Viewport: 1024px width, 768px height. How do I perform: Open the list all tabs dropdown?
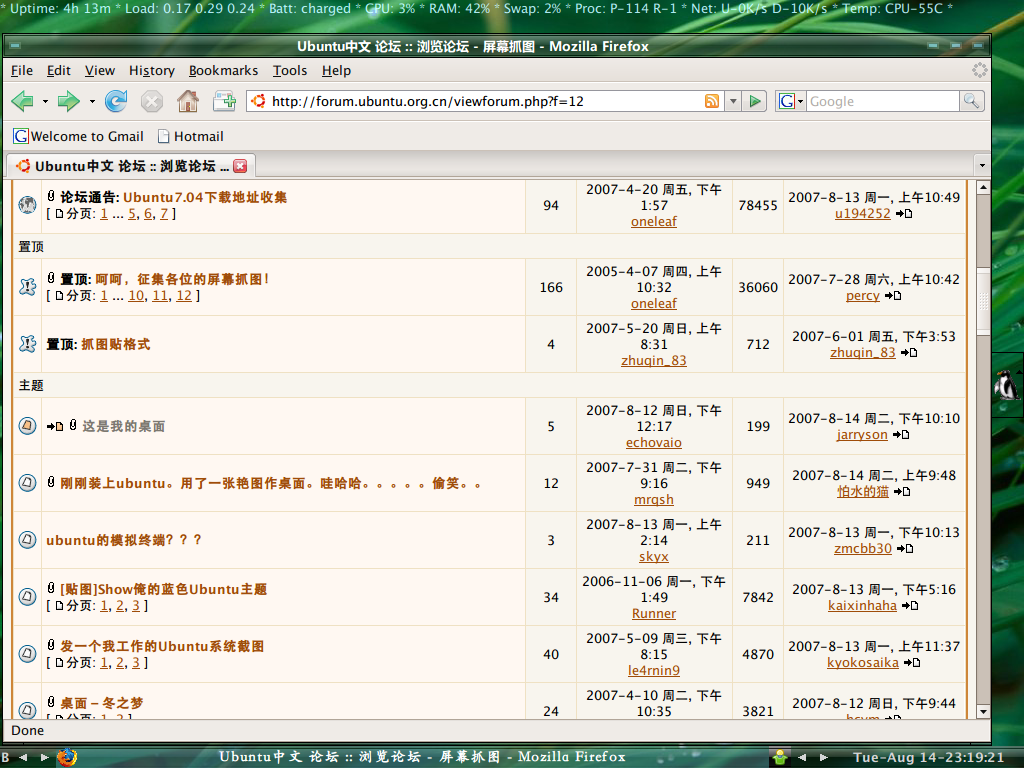(982, 165)
